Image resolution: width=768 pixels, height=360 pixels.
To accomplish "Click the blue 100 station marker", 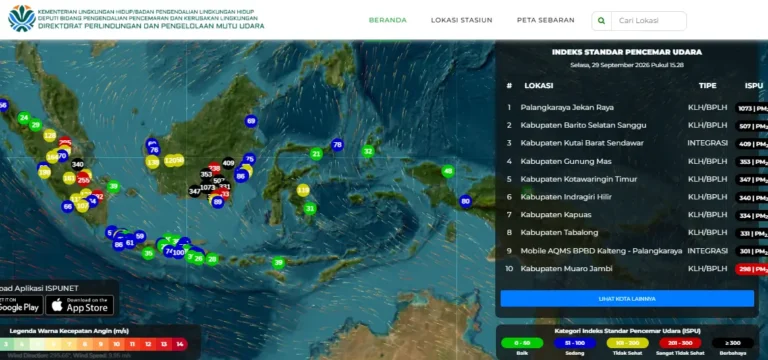I will (x=179, y=253).
